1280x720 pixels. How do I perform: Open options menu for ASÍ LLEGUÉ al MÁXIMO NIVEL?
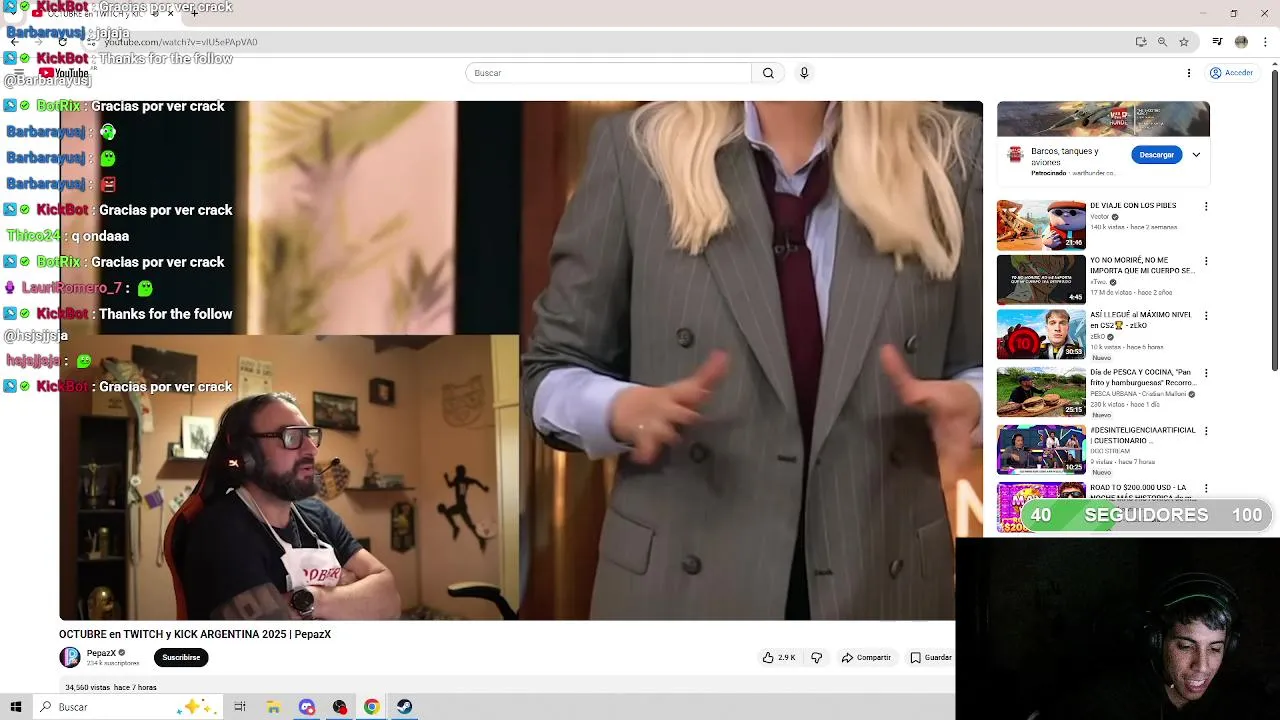pos(1206,316)
